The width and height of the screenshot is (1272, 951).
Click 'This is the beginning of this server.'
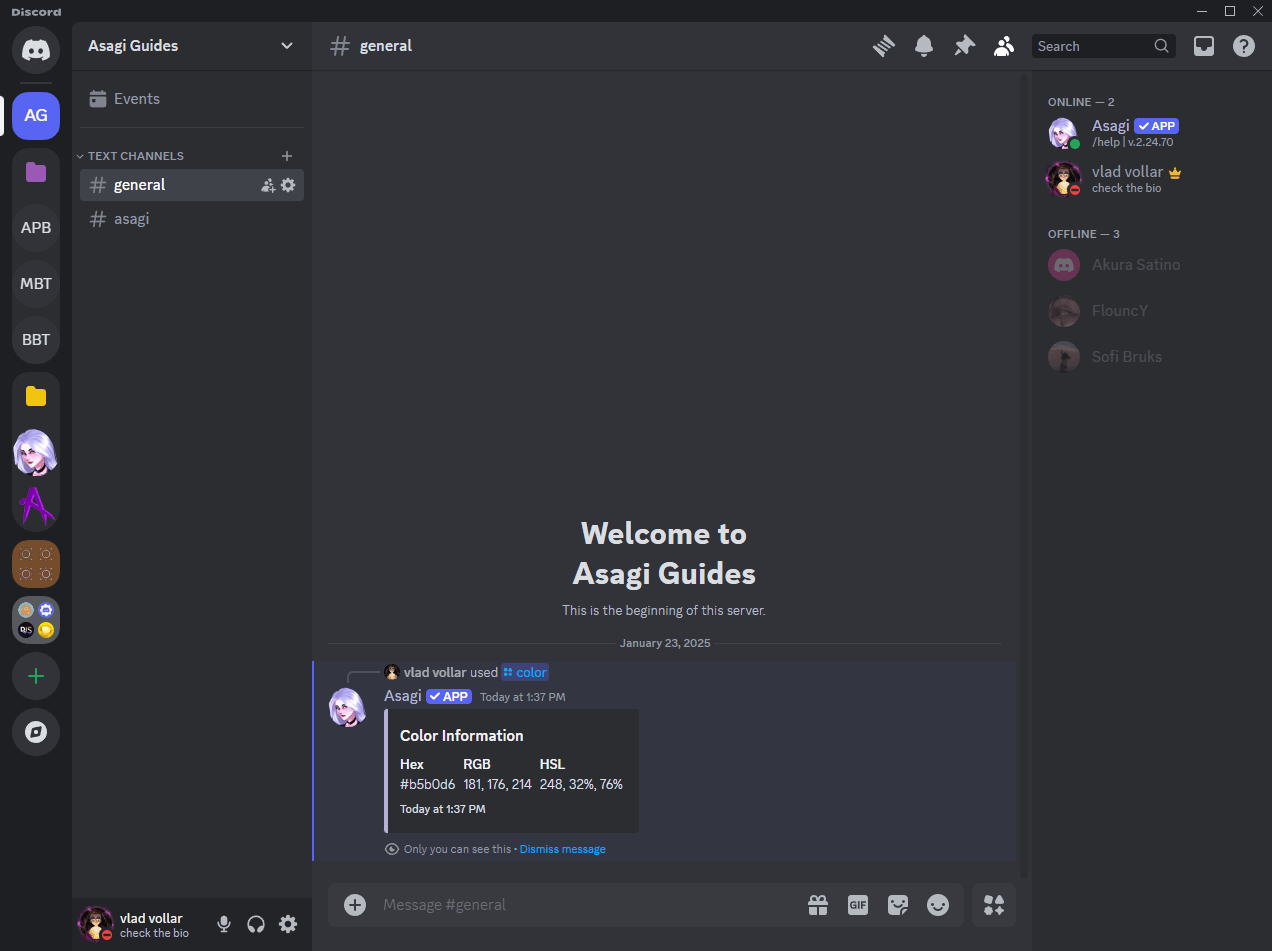[x=664, y=610]
